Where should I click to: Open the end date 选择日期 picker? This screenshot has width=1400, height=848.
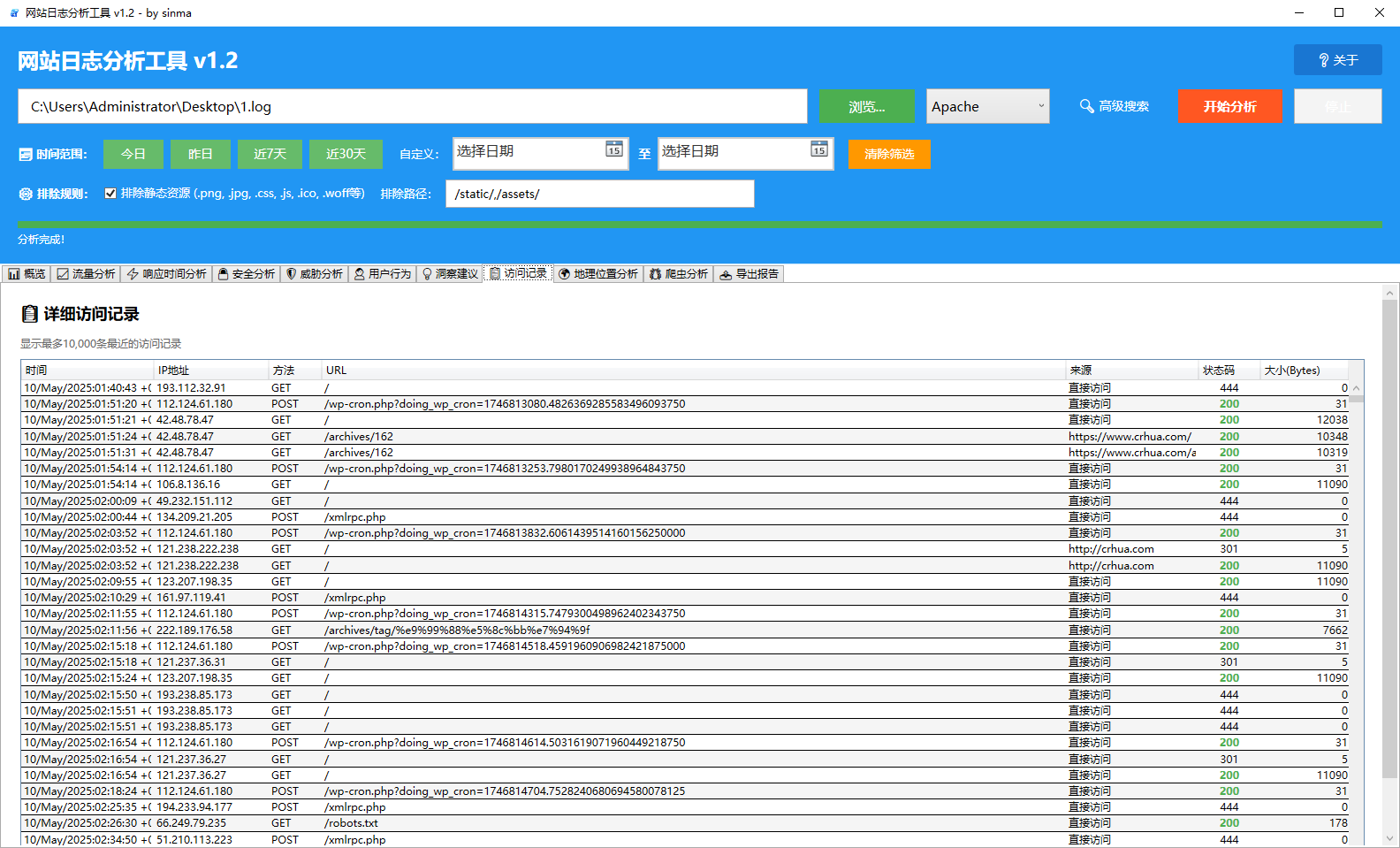pos(733,152)
